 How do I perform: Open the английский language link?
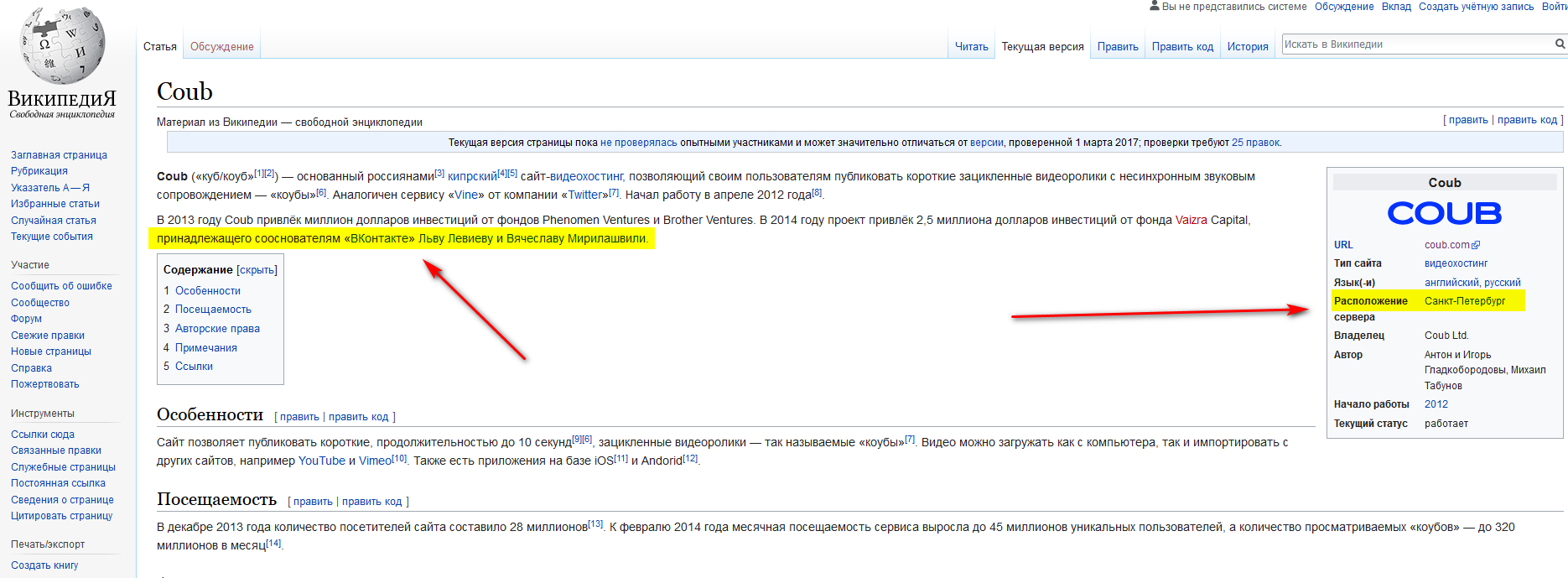click(1451, 283)
